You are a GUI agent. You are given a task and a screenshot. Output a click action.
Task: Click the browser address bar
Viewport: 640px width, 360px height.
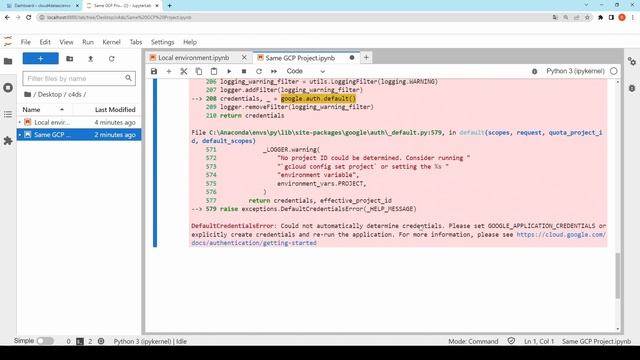(x=294, y=18)
